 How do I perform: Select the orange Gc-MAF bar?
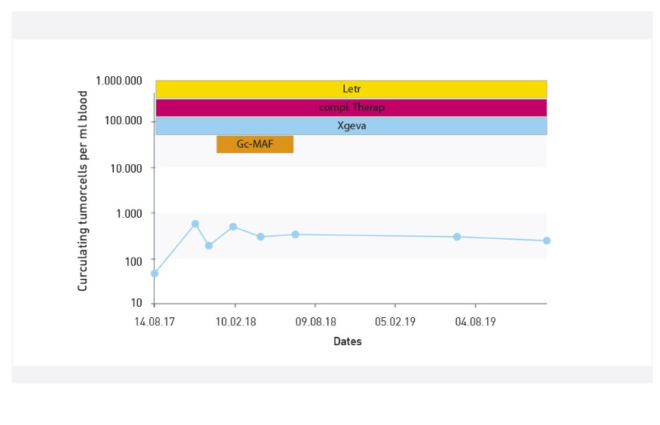255,144
